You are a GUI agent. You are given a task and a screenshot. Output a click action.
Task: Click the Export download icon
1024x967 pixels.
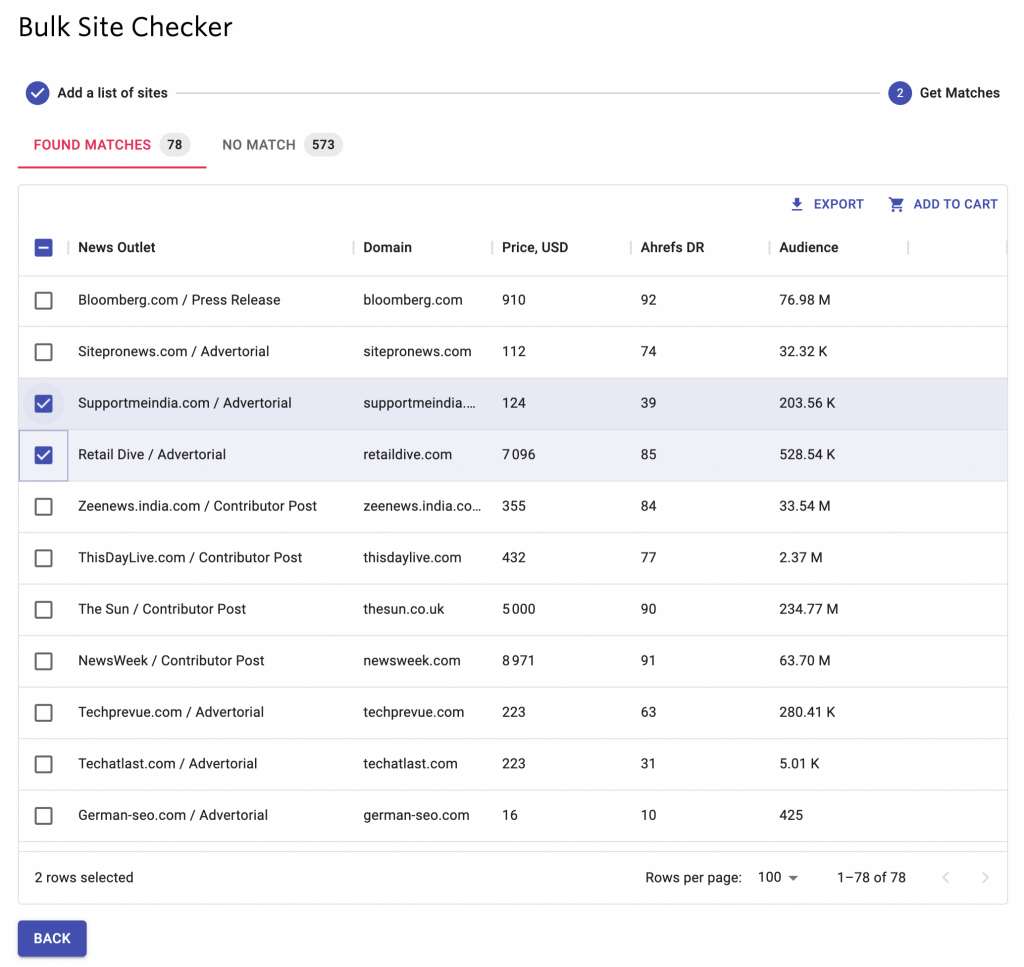click(x=797, y=204)
